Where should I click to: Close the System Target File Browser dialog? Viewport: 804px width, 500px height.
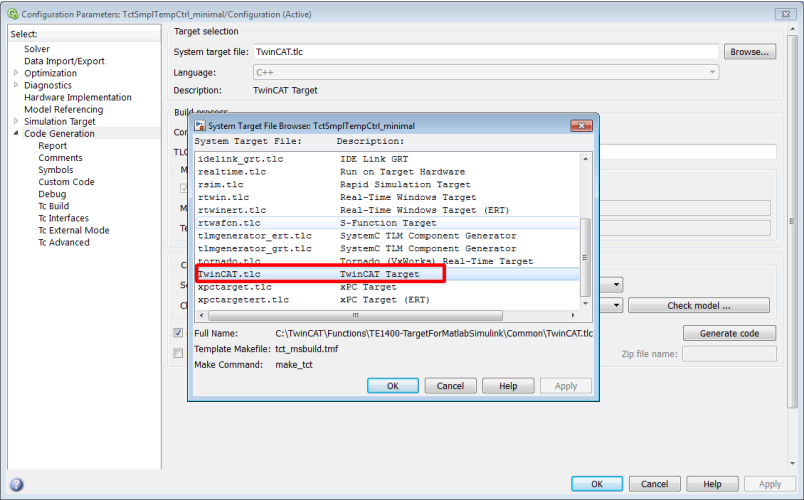pos(581,126)
